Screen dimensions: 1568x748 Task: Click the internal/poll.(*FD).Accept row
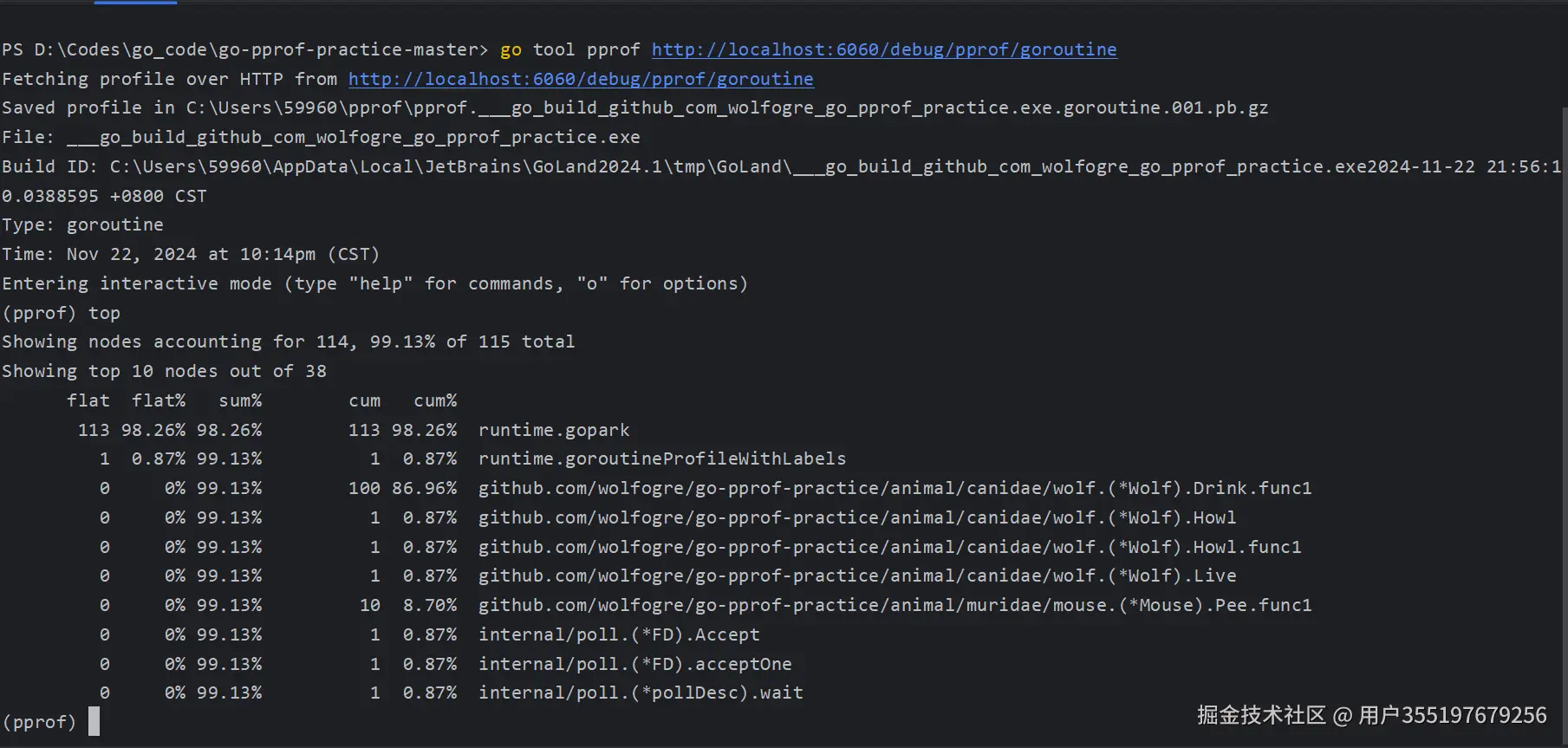pyautogui.click(x=619, y=634)
